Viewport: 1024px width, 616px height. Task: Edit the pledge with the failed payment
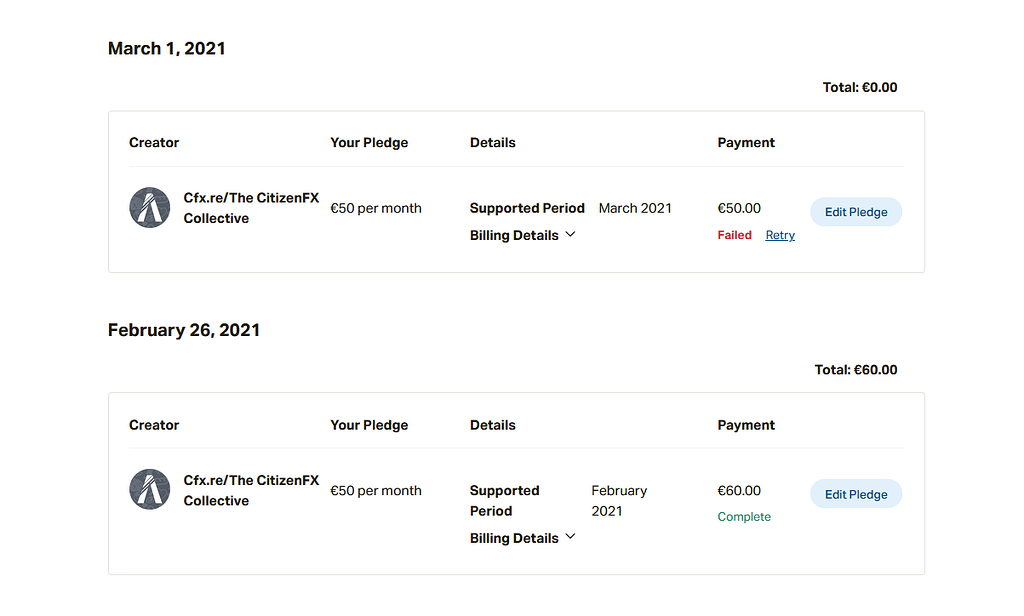855,212
